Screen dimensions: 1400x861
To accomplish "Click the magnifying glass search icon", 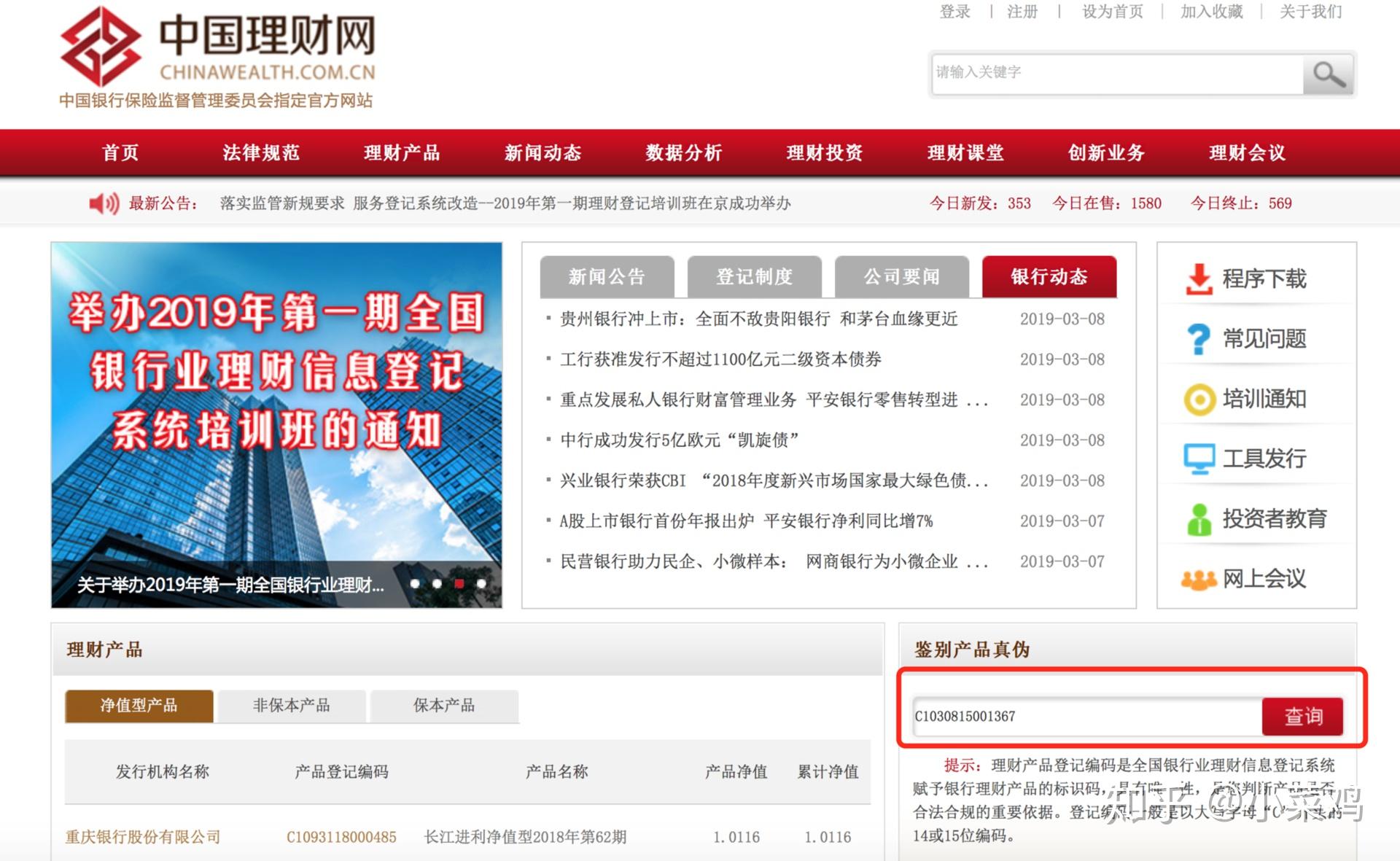I will coord(1328,74).
